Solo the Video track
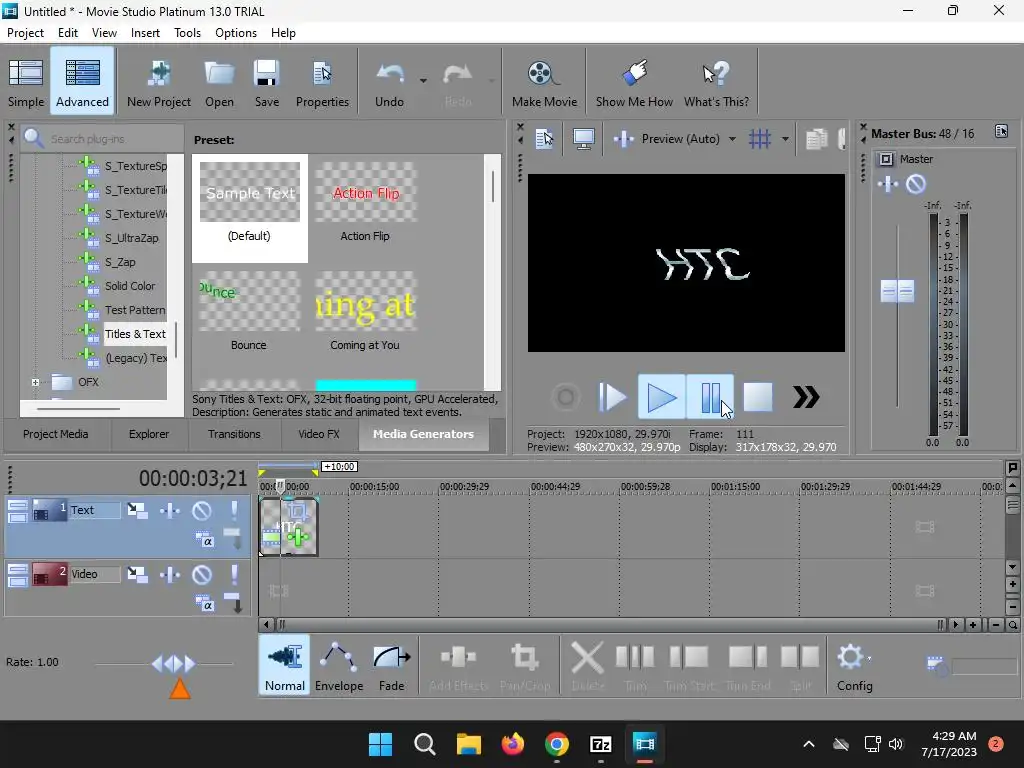1024x768 pixels. pyautogui.click(x=234, y=574)
